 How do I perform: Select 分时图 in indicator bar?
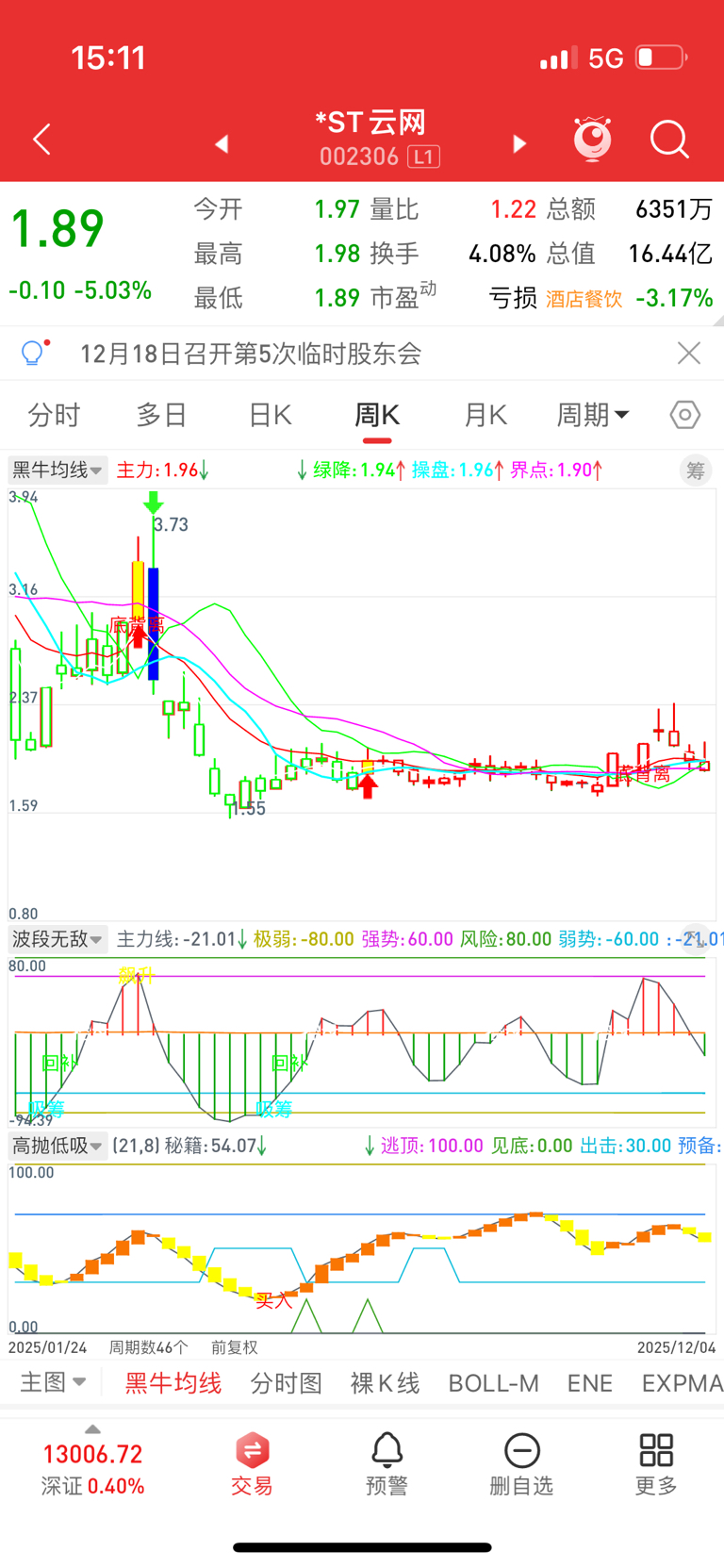(x=287, y=1383)
